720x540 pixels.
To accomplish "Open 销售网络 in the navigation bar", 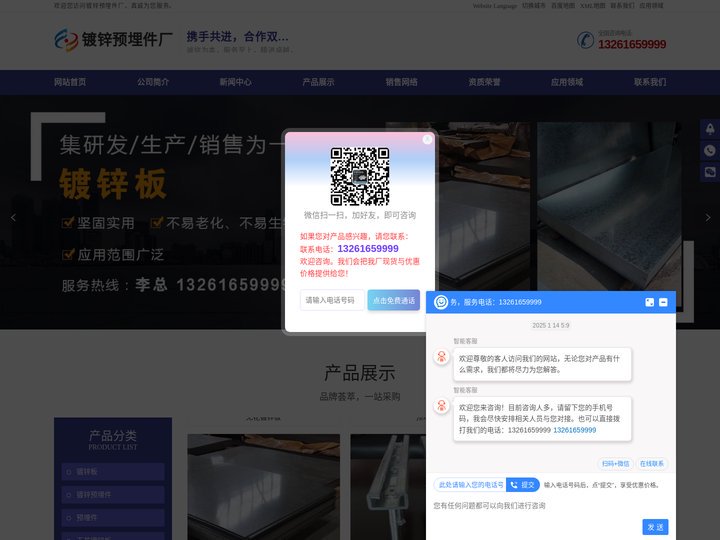I will (401, 82).
